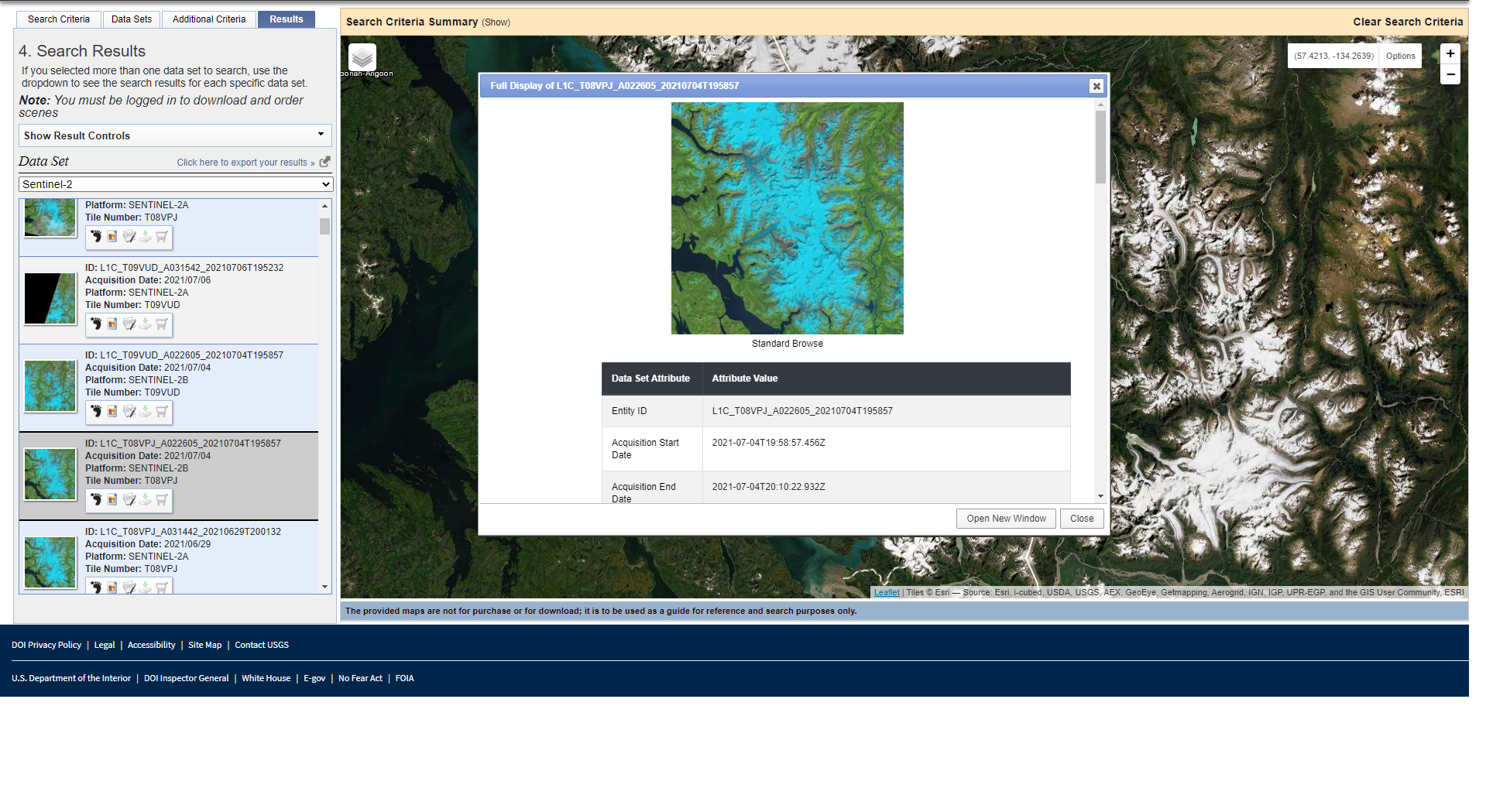Open the map Options dropdown
The image size is (1486, 812).
click(1400, 56)
